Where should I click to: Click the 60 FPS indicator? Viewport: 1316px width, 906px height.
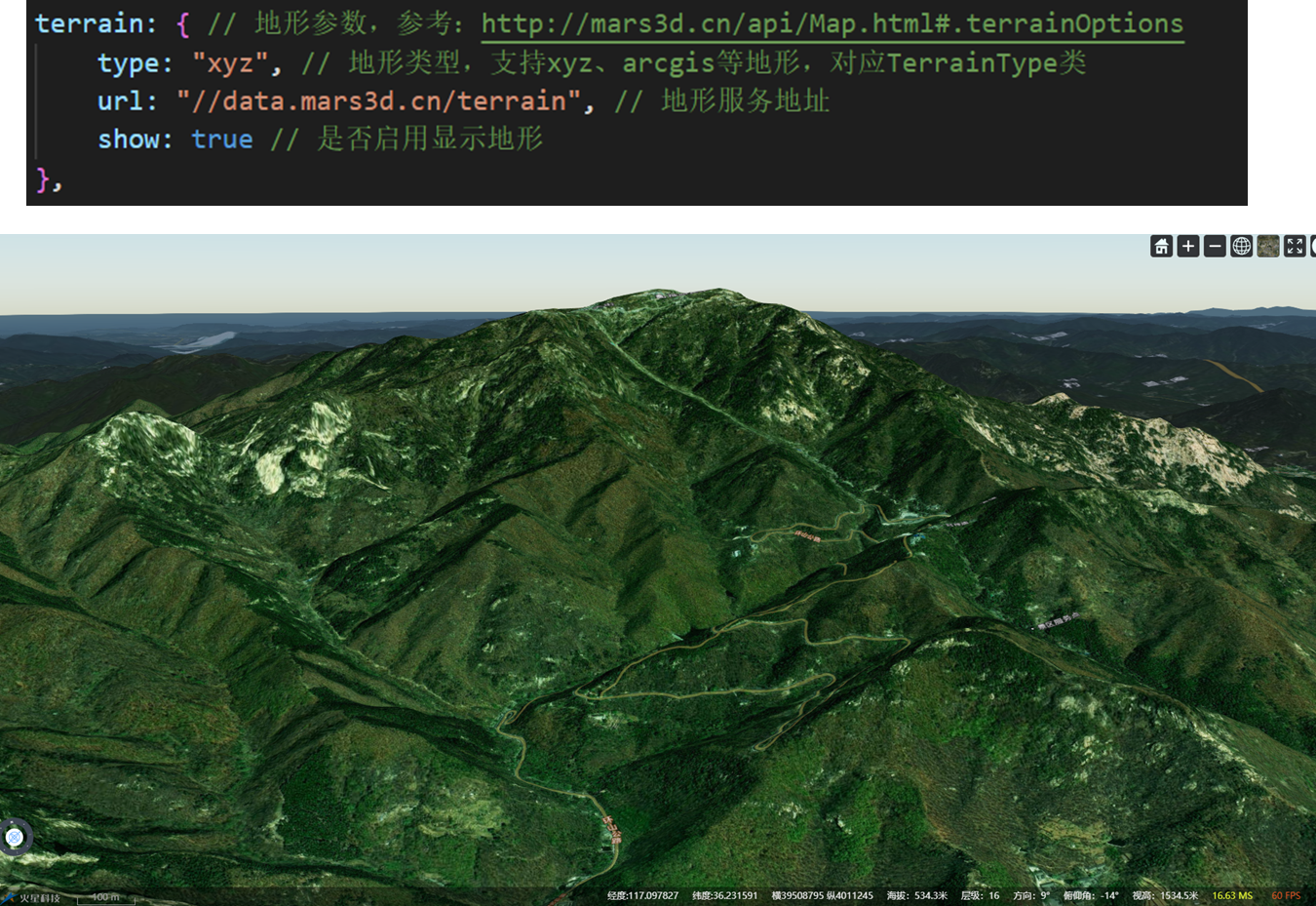(1286, 895)
